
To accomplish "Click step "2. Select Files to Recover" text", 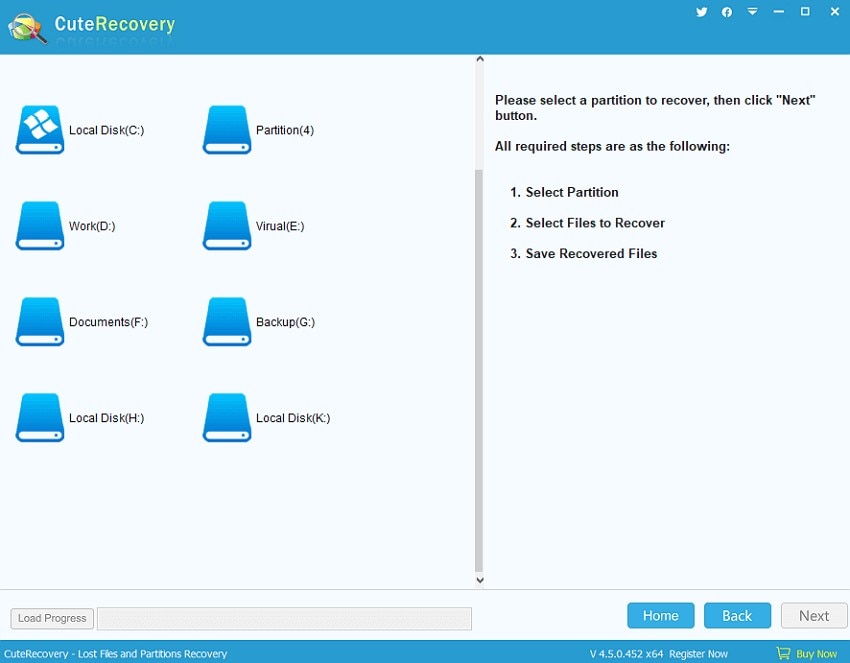I will point(587,223).
